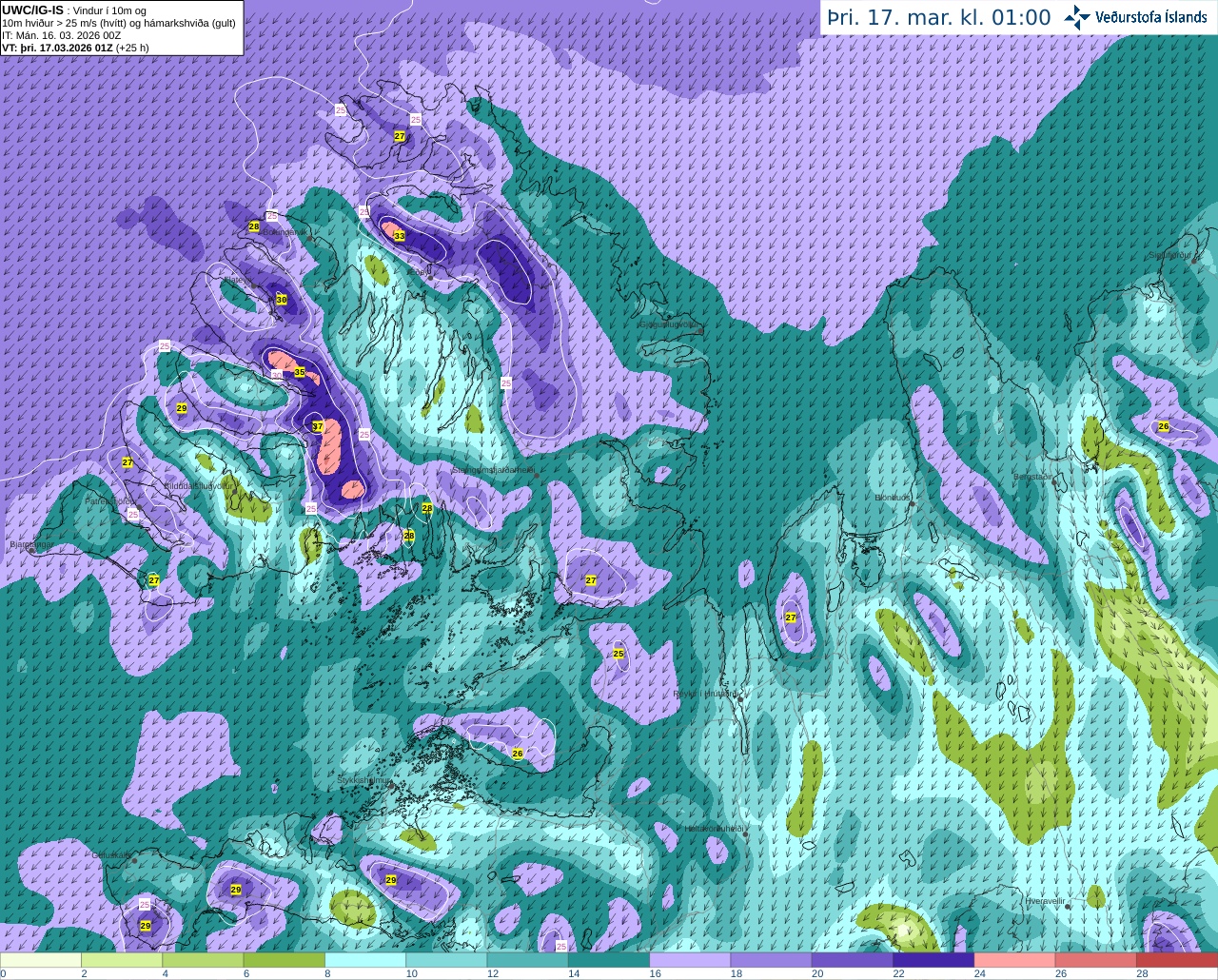Pick the 16–18 m/s lavender legend swatch
Image resolution: width=1218 pixels, height=980 pixels.
[x=690, y=960]
